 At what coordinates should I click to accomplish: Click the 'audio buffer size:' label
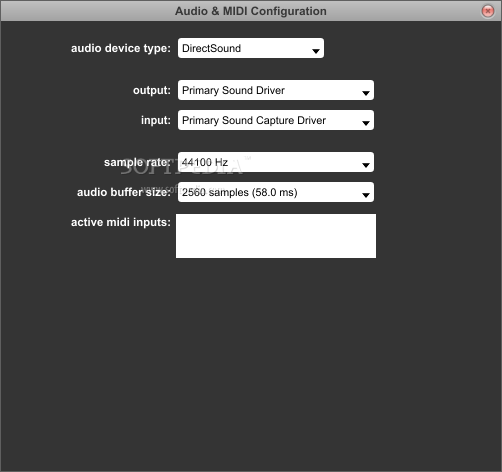point(124,192)
